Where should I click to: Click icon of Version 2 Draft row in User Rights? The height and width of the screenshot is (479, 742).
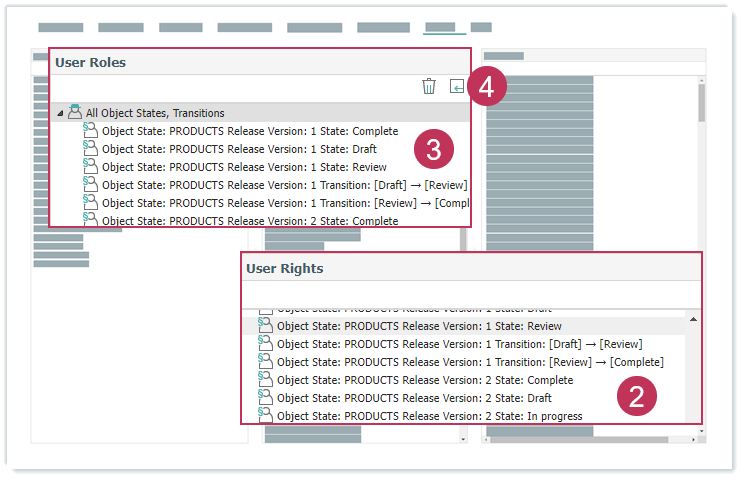point(265,398)
